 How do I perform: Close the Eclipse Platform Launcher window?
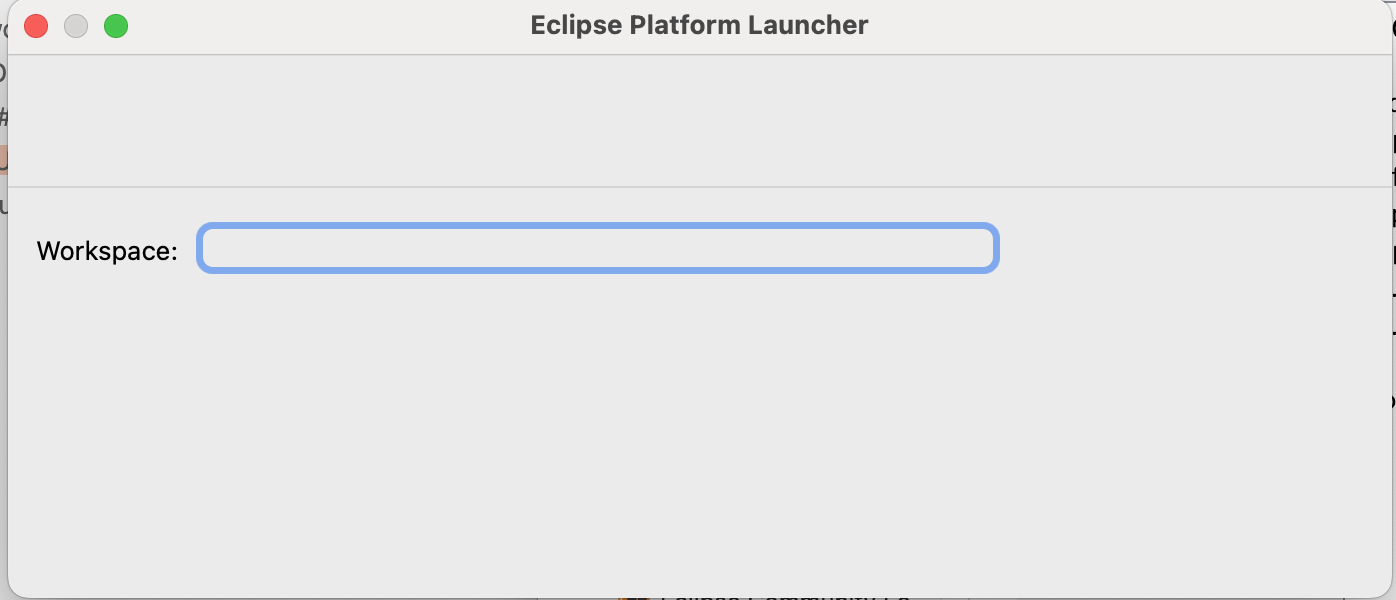pyautogui.click(x=36, y=26)
